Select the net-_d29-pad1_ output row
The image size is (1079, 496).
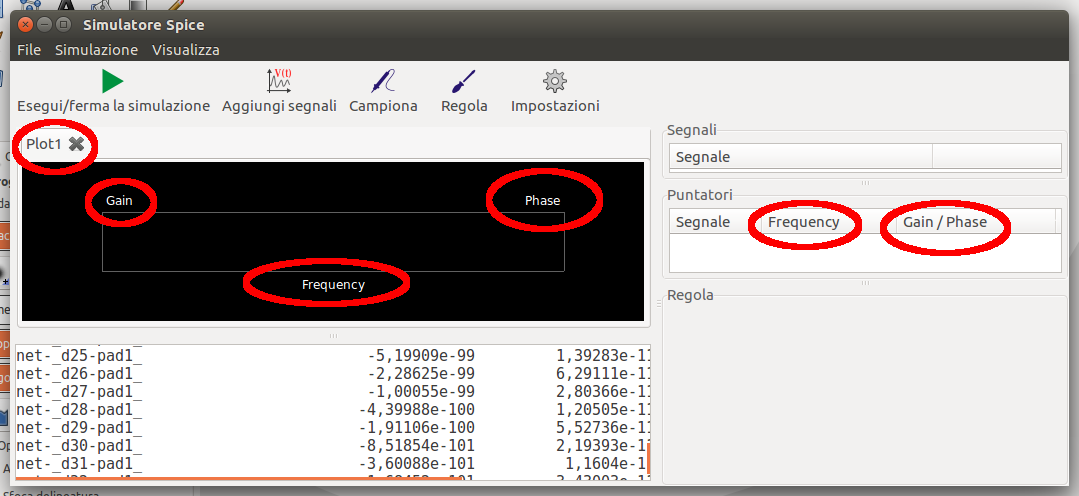point(332,427)
